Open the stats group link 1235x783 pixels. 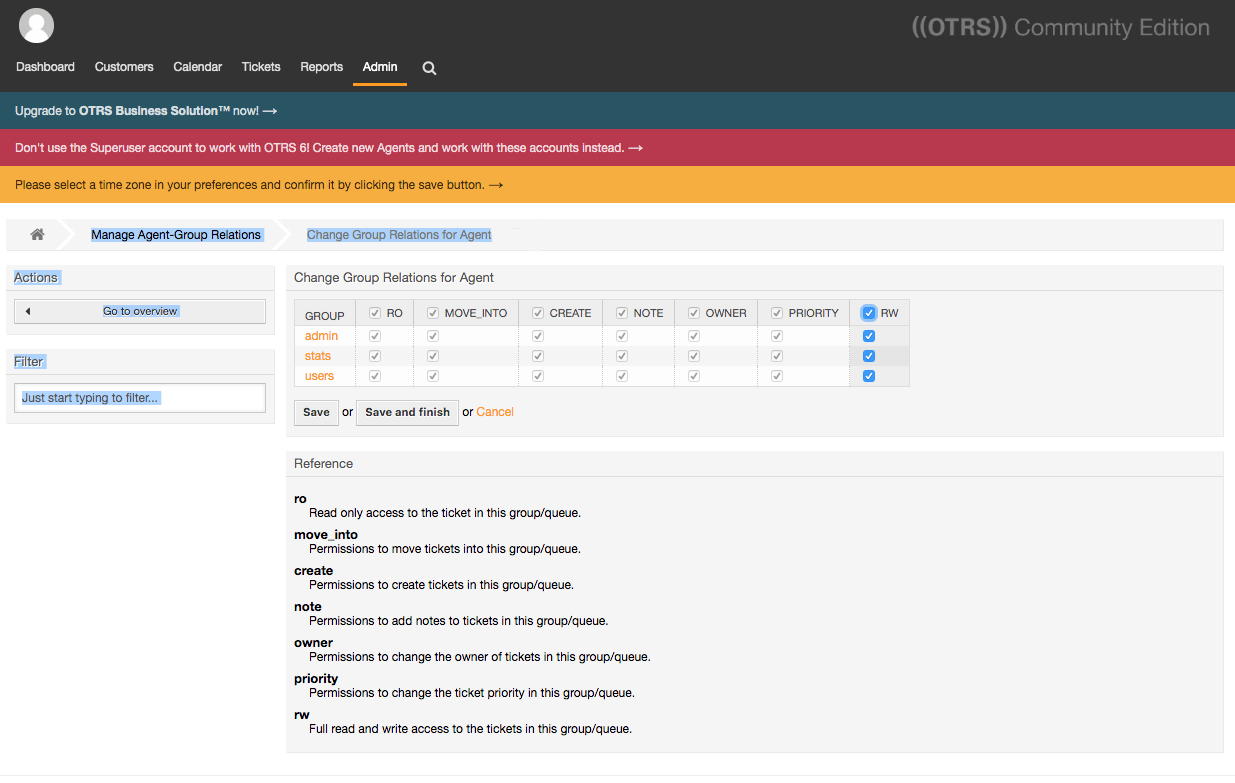click(318, 356)
